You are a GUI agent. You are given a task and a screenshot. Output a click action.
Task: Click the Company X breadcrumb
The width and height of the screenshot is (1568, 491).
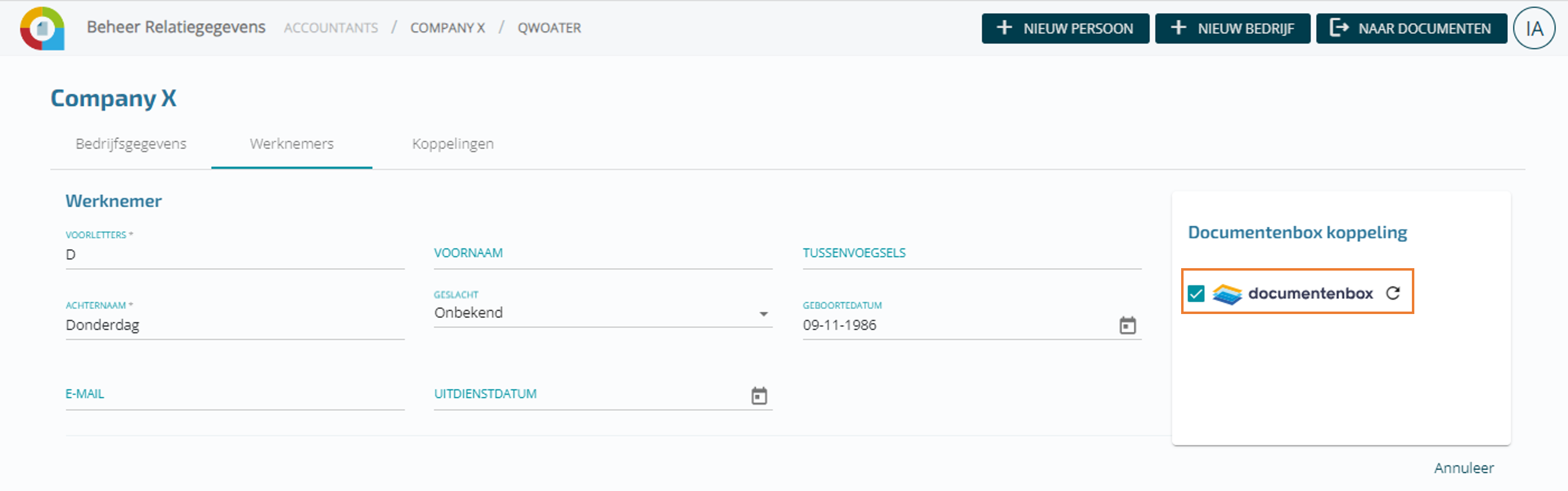coord(447,28)
